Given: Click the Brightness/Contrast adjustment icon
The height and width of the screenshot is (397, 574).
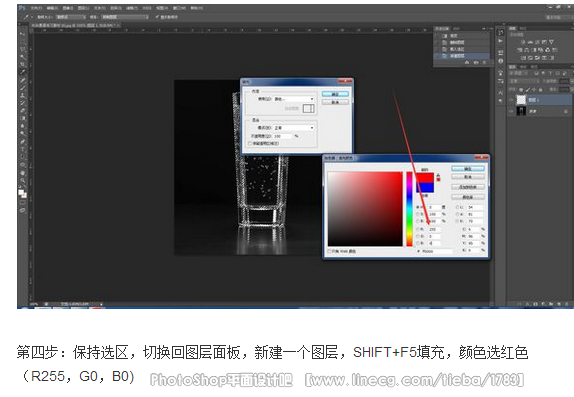Looking at the screenshot, I should [523, 42].
